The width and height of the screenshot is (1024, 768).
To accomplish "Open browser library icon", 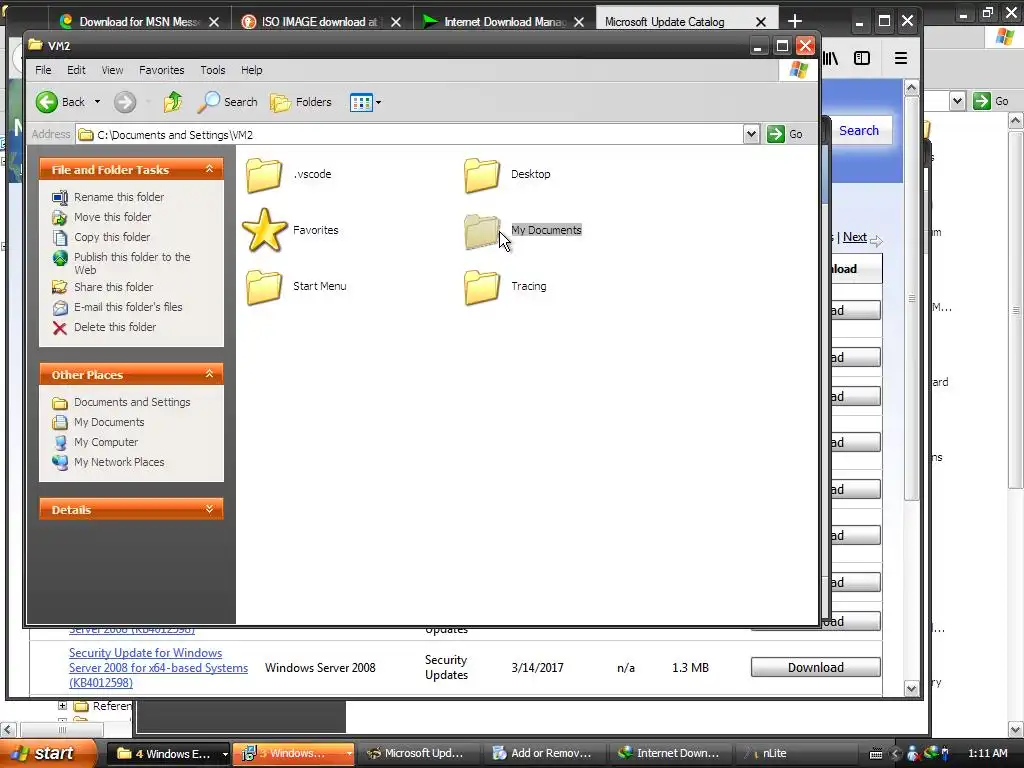I will coord(831,58).
